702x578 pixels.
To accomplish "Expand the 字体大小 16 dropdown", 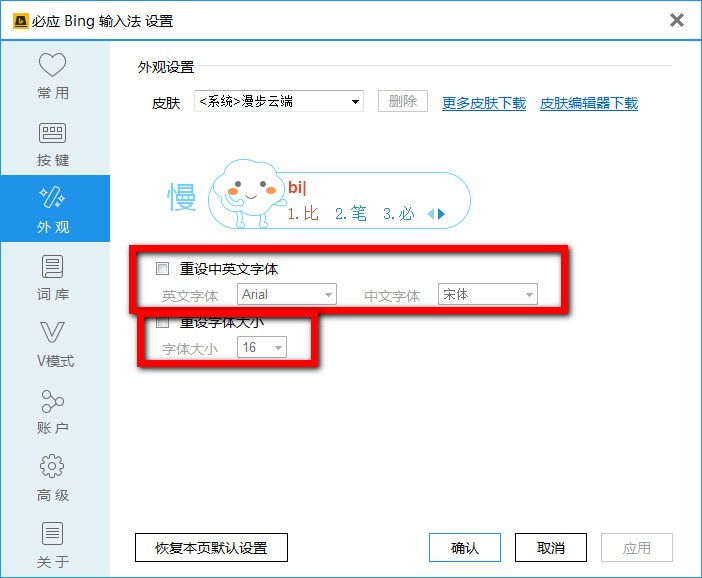I will coord(262,347).
